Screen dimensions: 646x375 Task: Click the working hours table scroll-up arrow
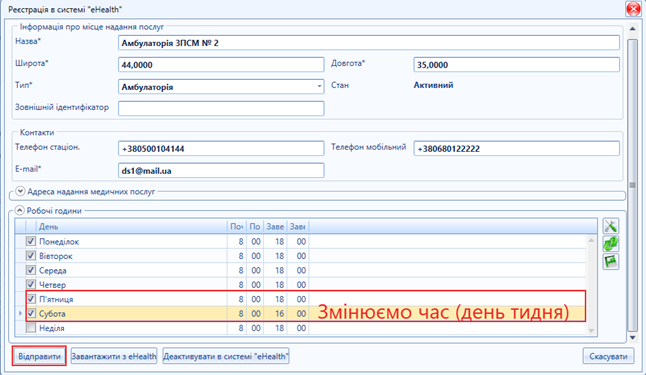pyautogui.click(x=591, y=240)
